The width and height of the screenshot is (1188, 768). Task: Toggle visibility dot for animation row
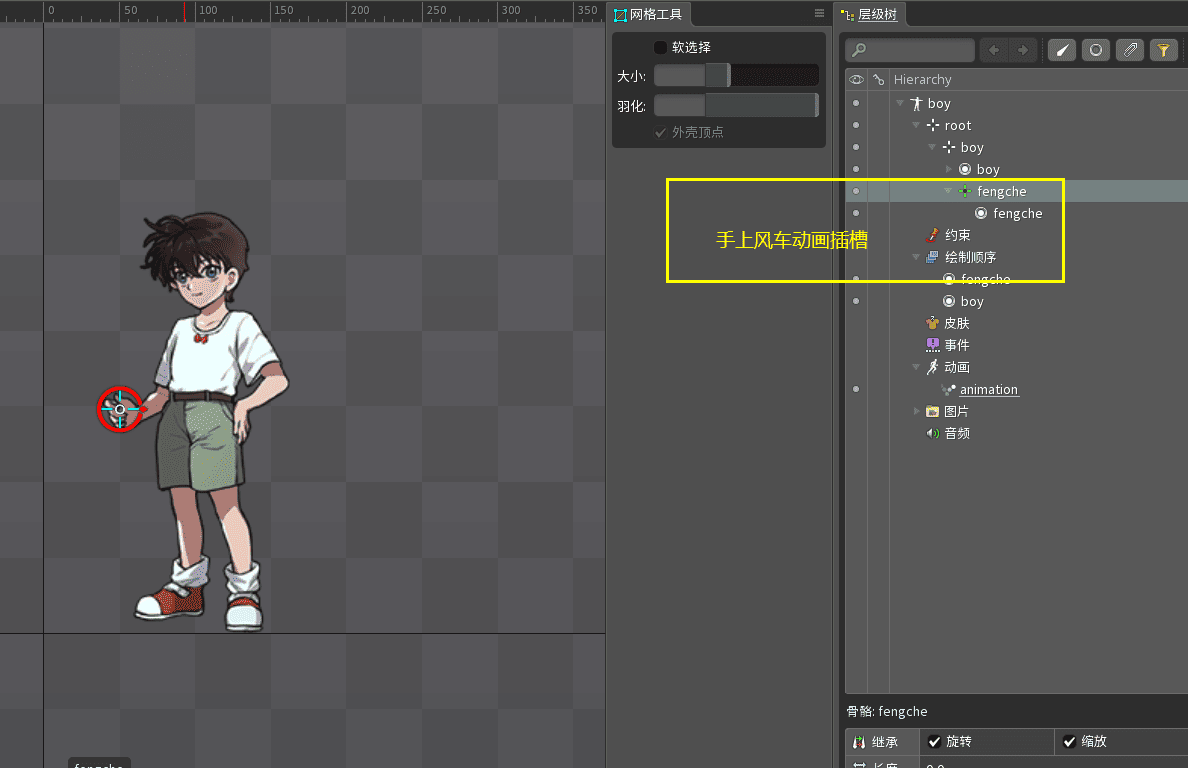[x=856, y=389]
